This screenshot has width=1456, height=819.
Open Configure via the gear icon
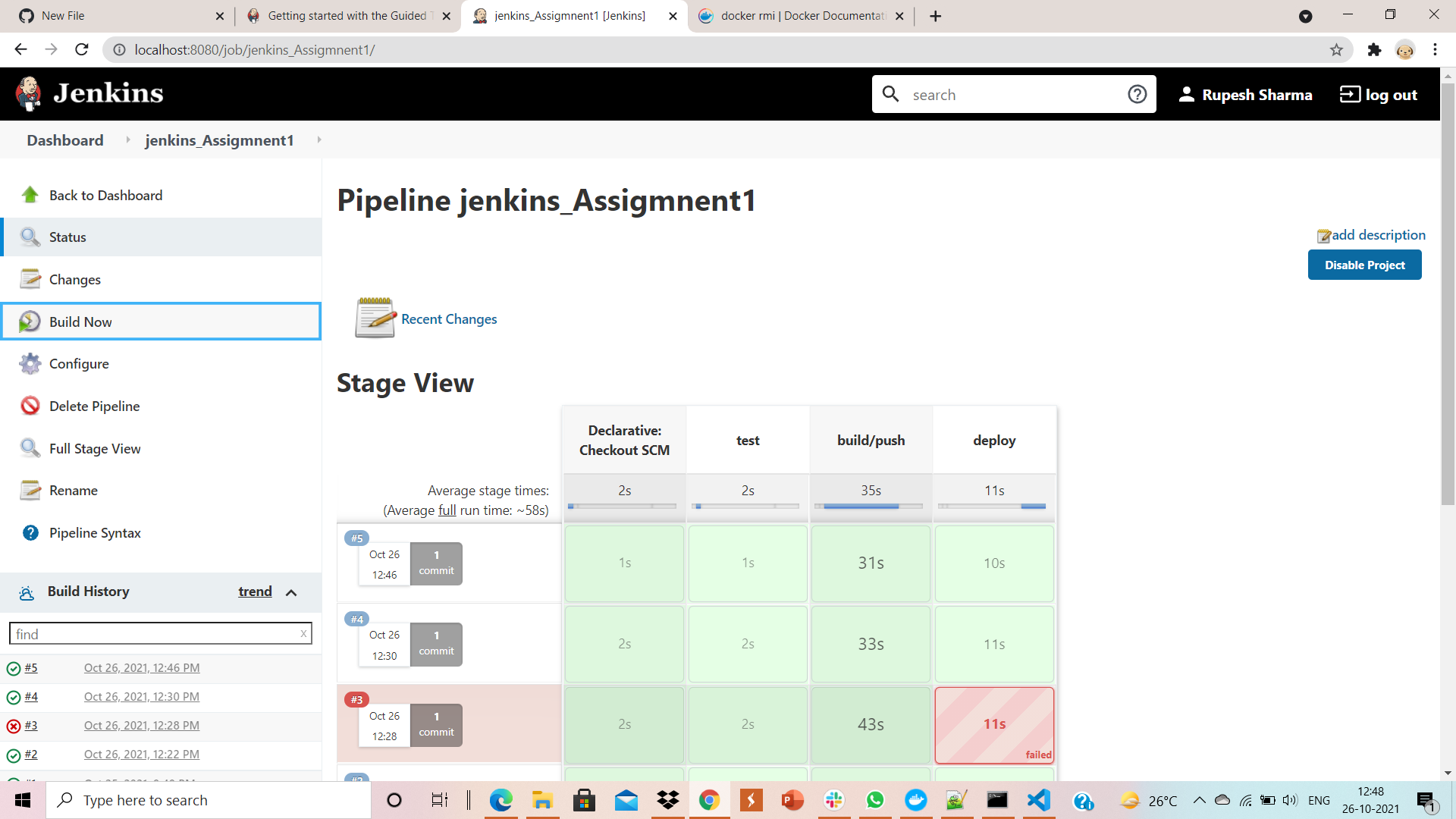30,364
